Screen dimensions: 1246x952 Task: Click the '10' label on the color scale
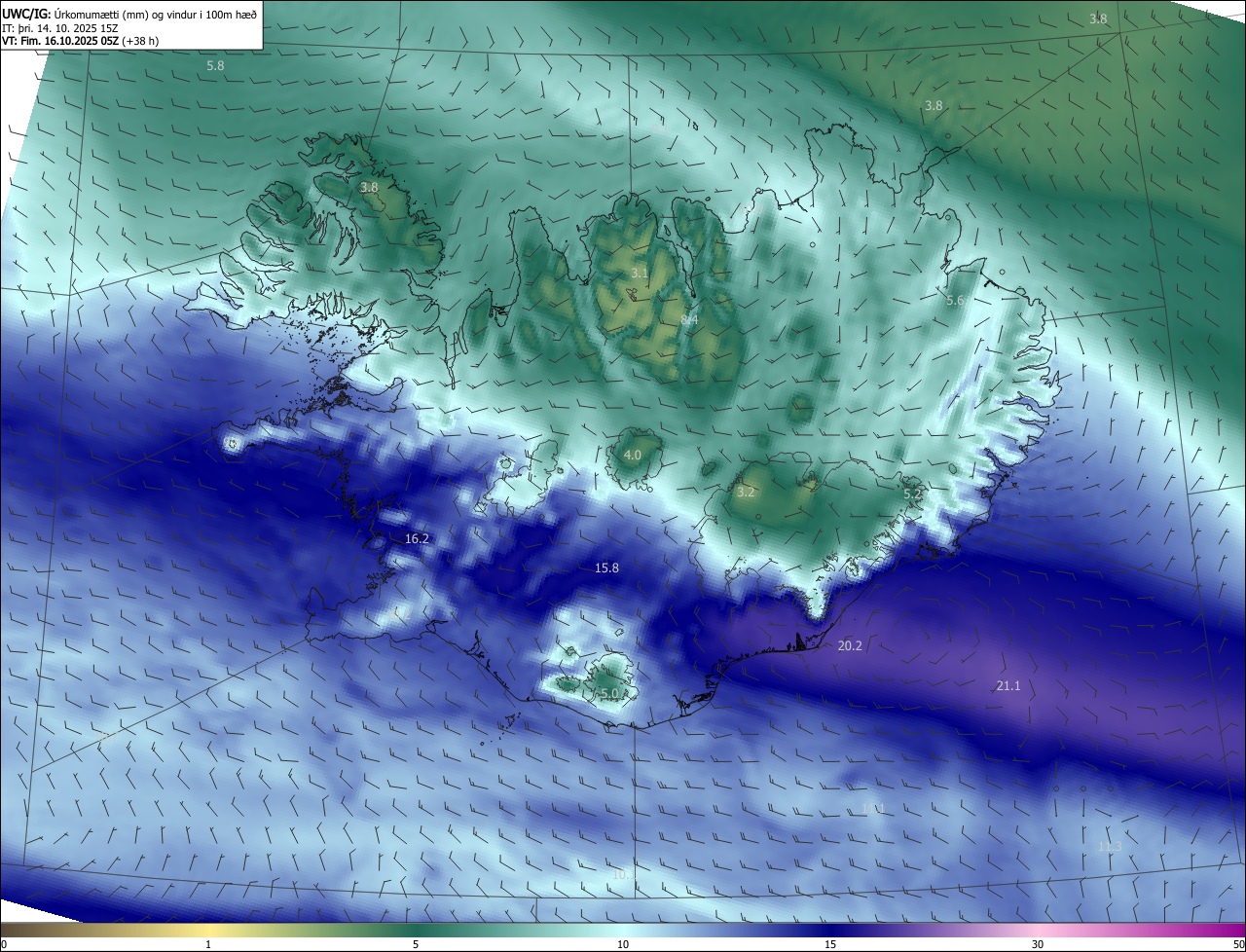click(x=623, y=944)
